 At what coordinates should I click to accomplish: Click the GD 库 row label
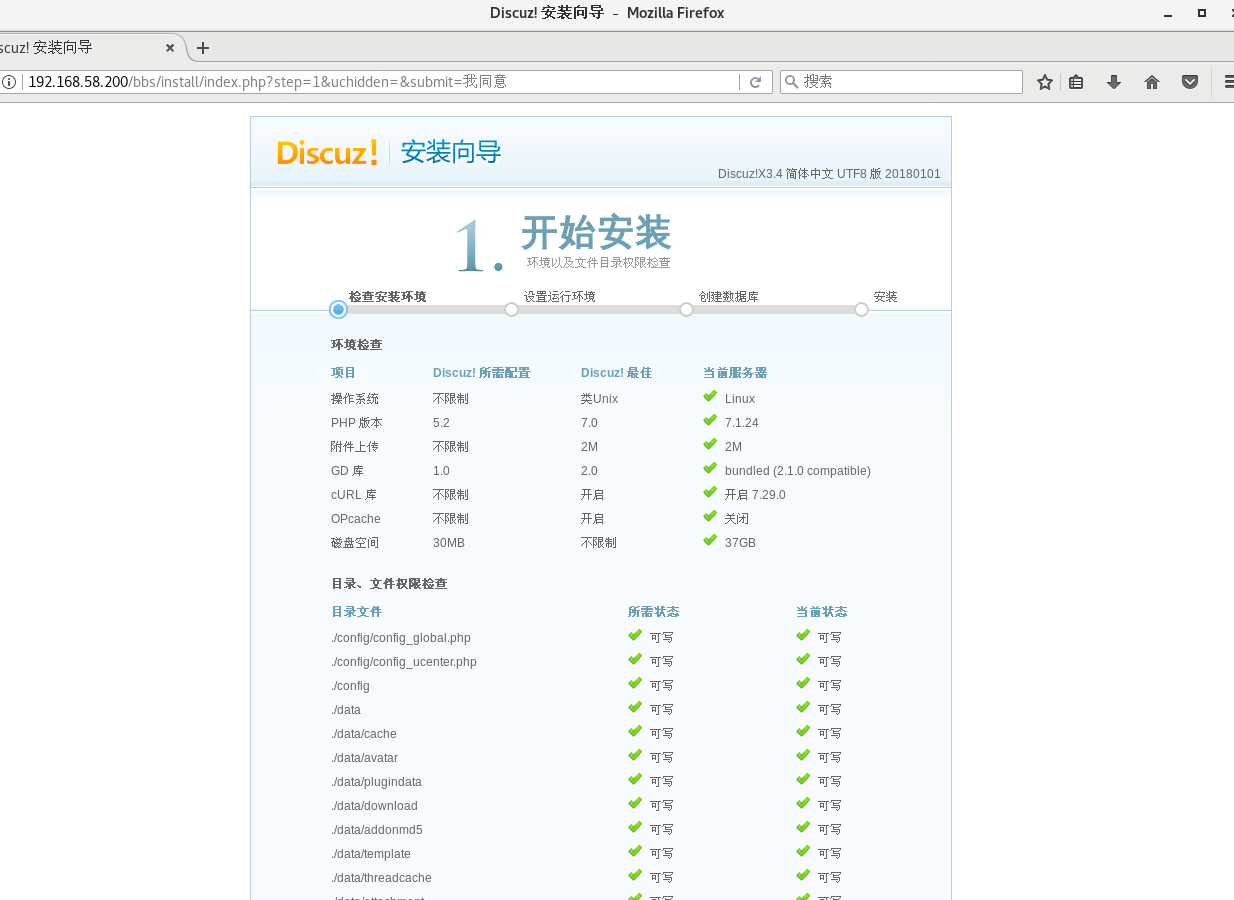pyautogui.click(x=348, y=471)
